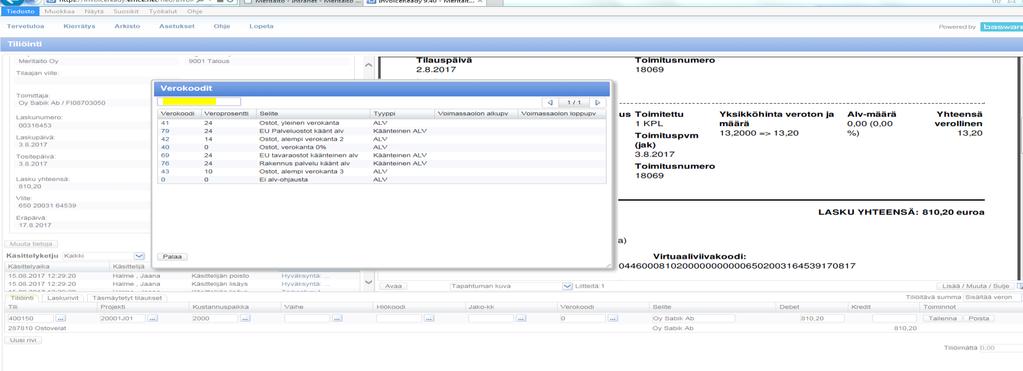
Task: Sort by the Veroprosentti column header
Action: 228,113
